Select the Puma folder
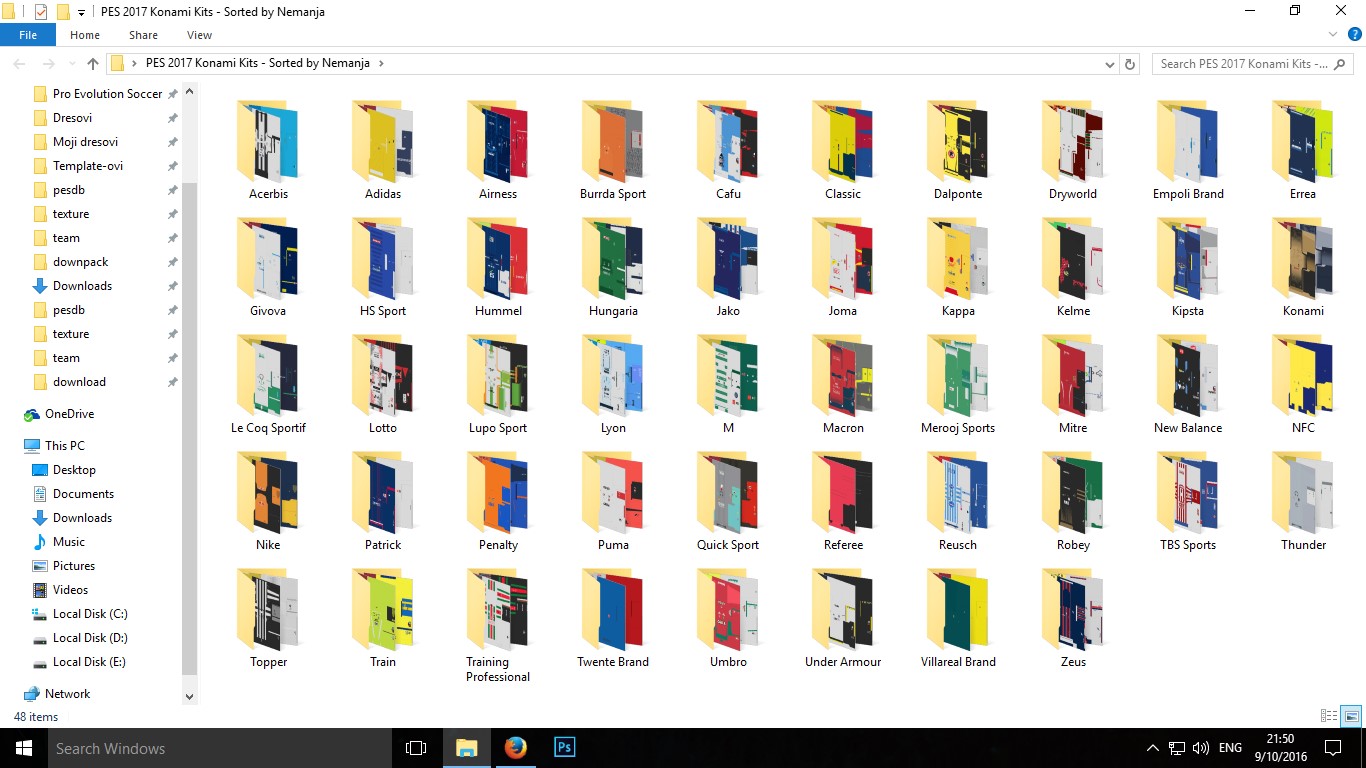 (x=613, y=501)
